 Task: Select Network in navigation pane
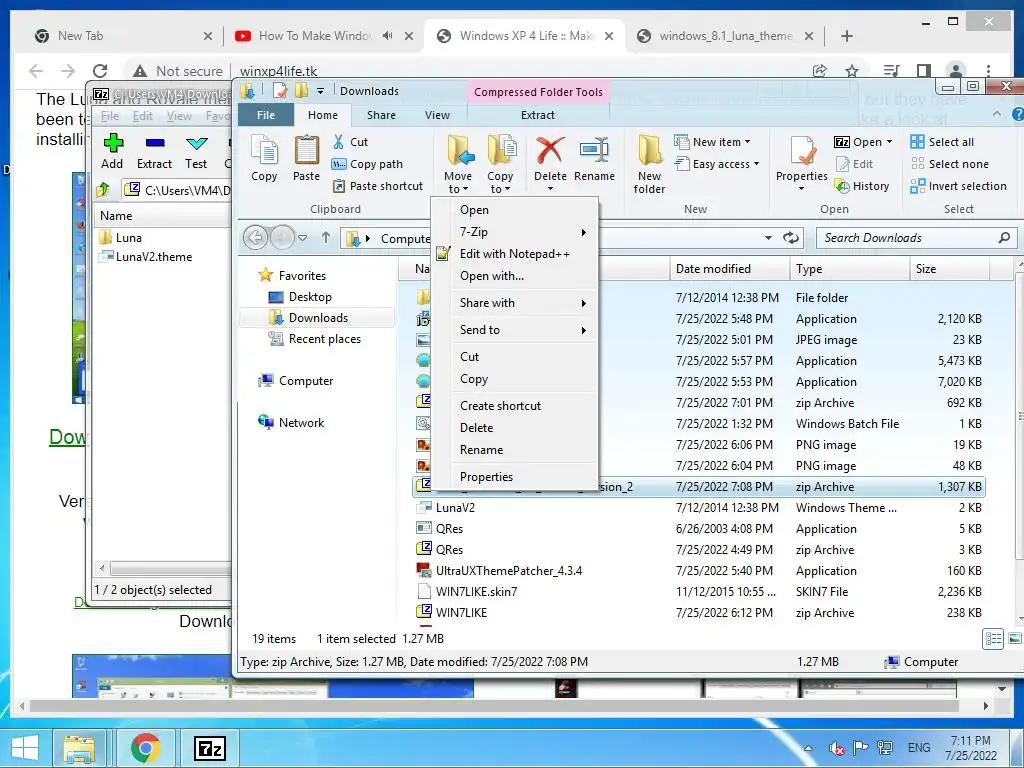click(301, 423)
